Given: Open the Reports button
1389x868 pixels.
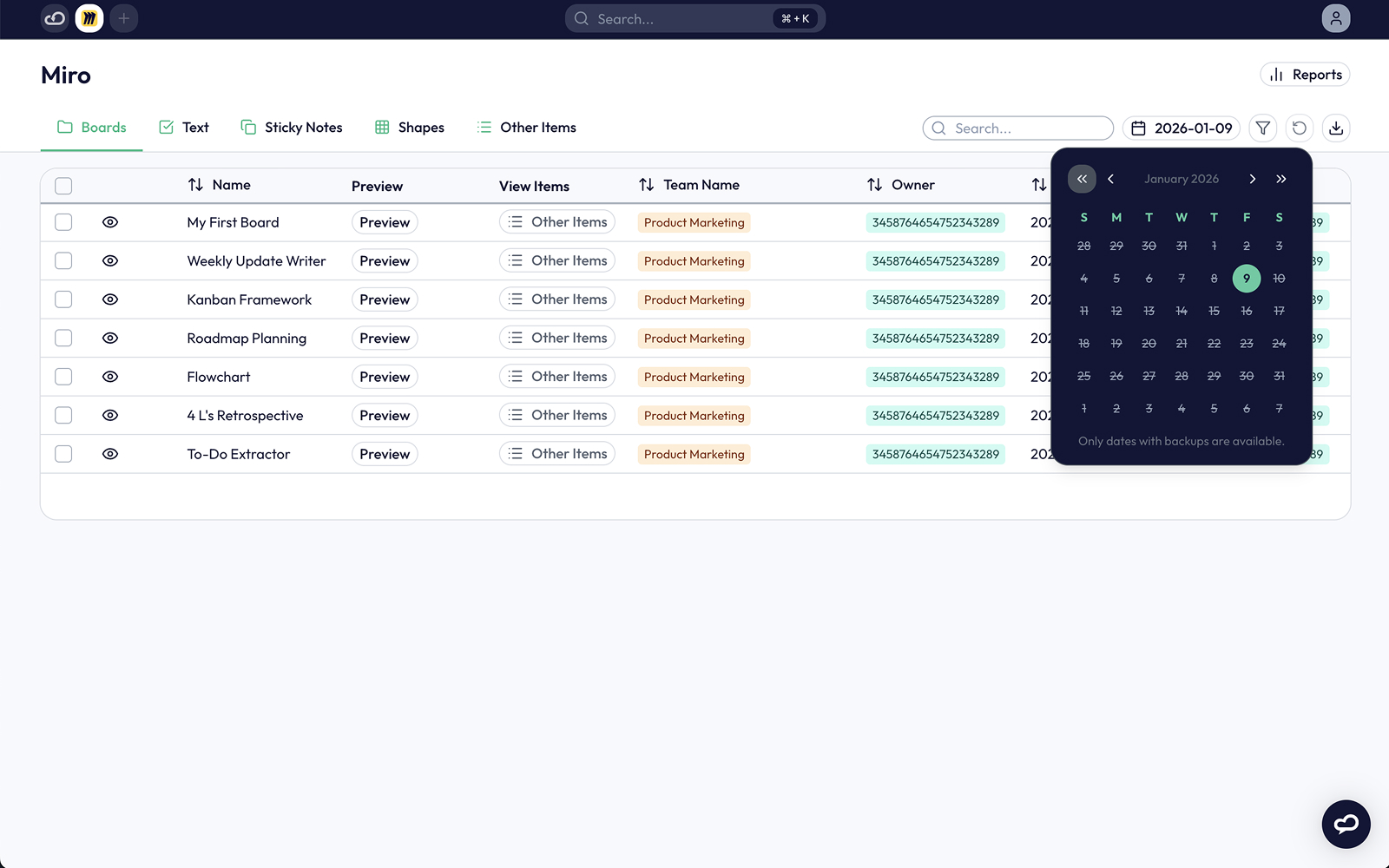Looking at the screenshot, I should pyautogui.click(x=1305, y=75).
